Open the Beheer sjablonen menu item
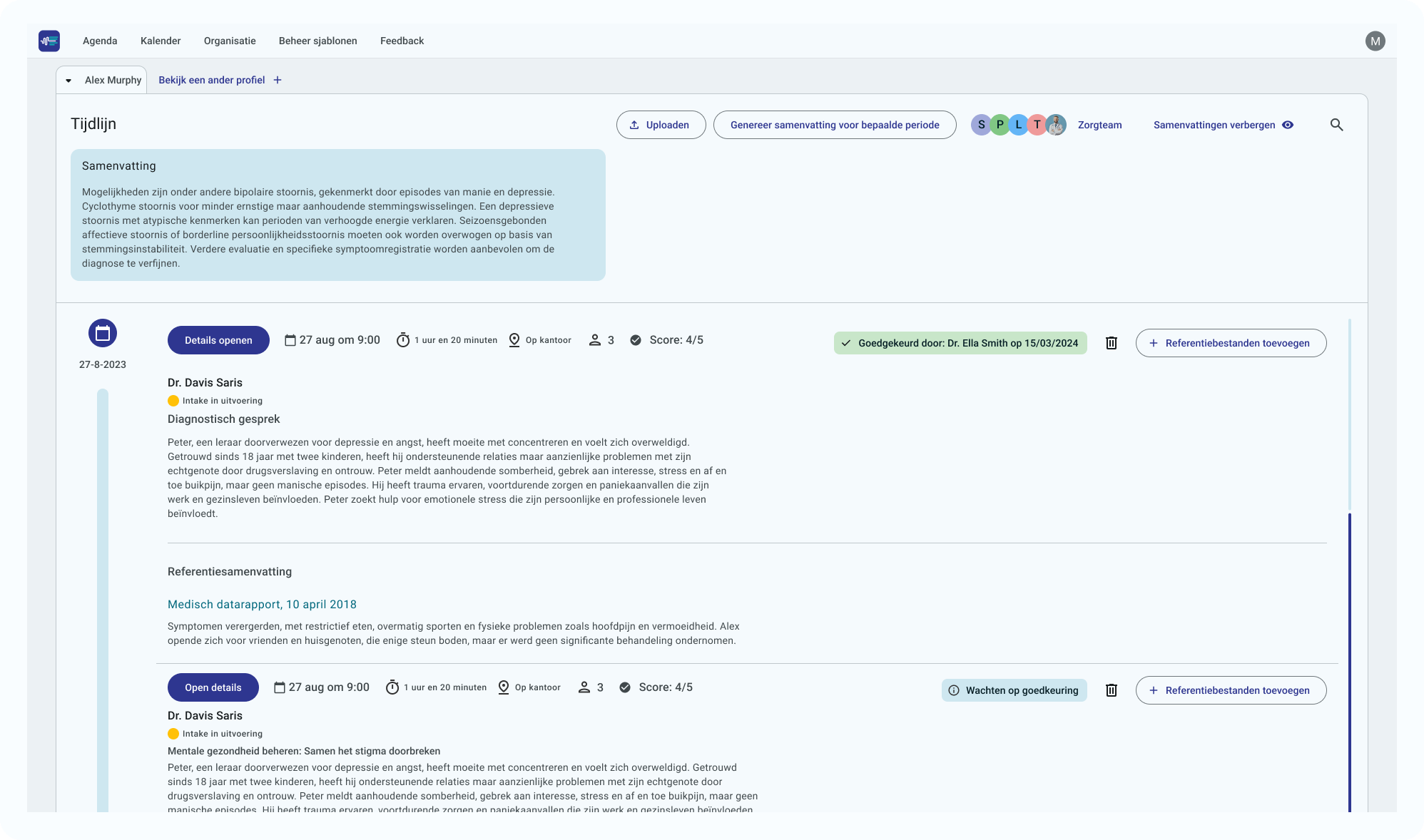 pyautogui.click(x=317, y=41)
